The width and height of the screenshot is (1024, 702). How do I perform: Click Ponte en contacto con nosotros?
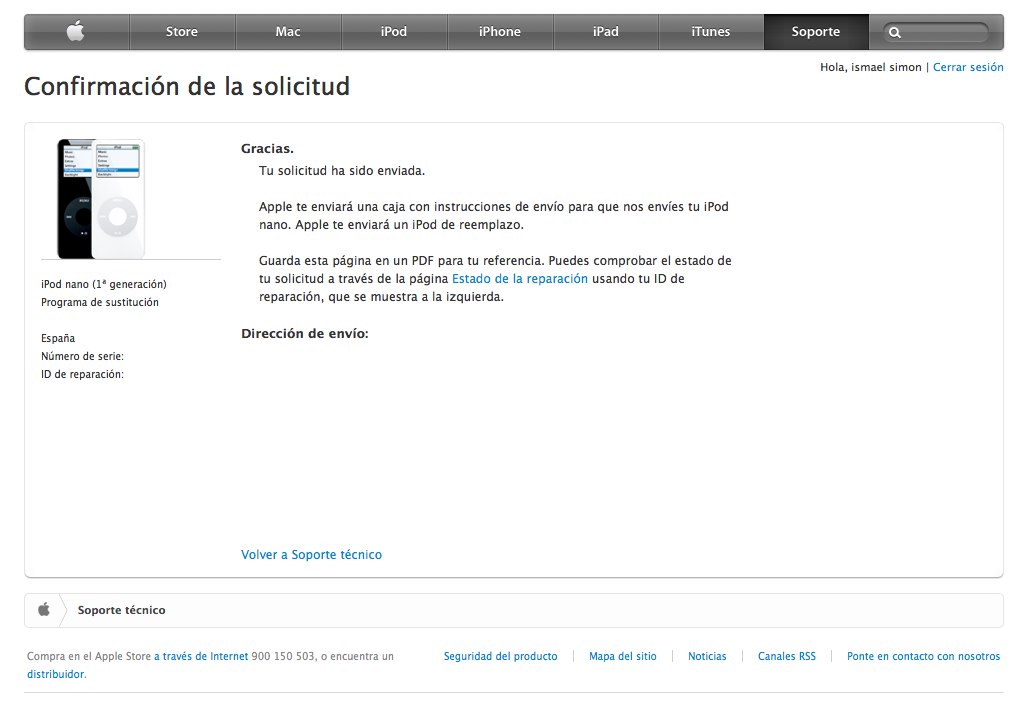pyautogui.click(x=923, y=656)
